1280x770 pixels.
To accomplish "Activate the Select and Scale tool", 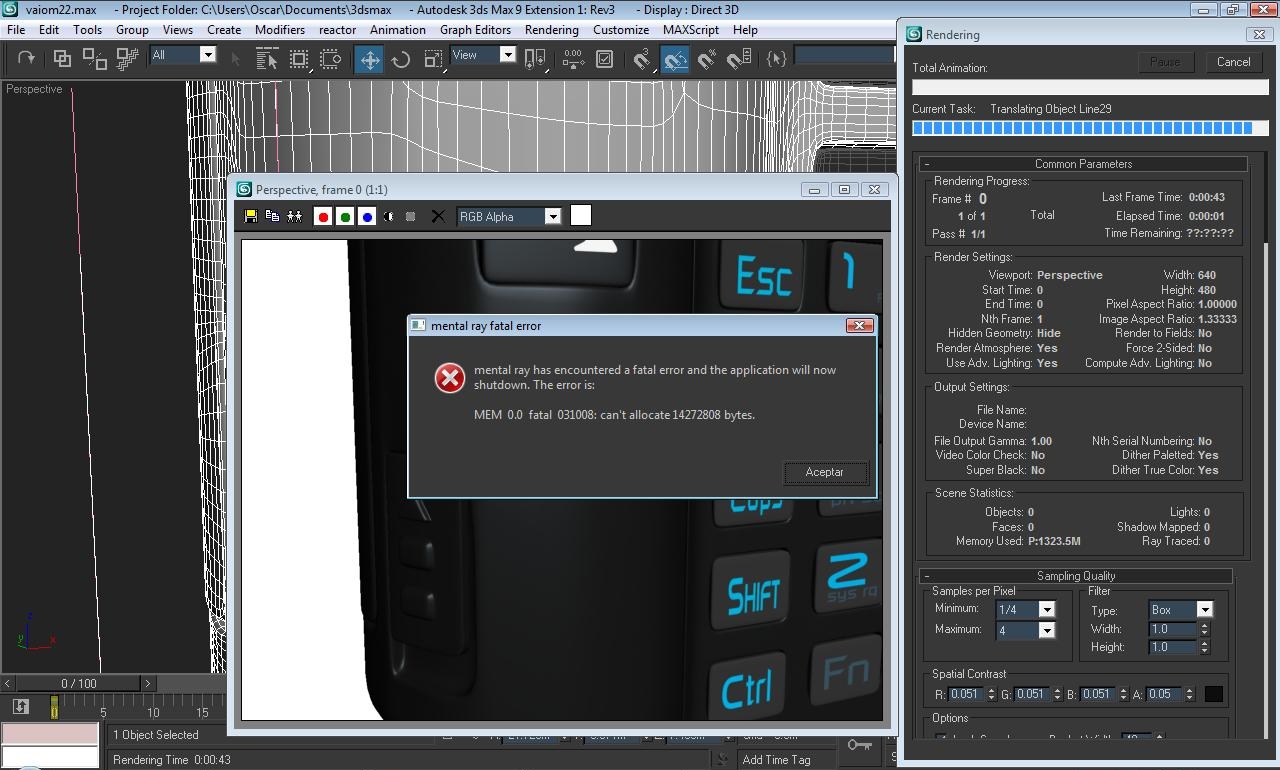I will pos(434,58).
